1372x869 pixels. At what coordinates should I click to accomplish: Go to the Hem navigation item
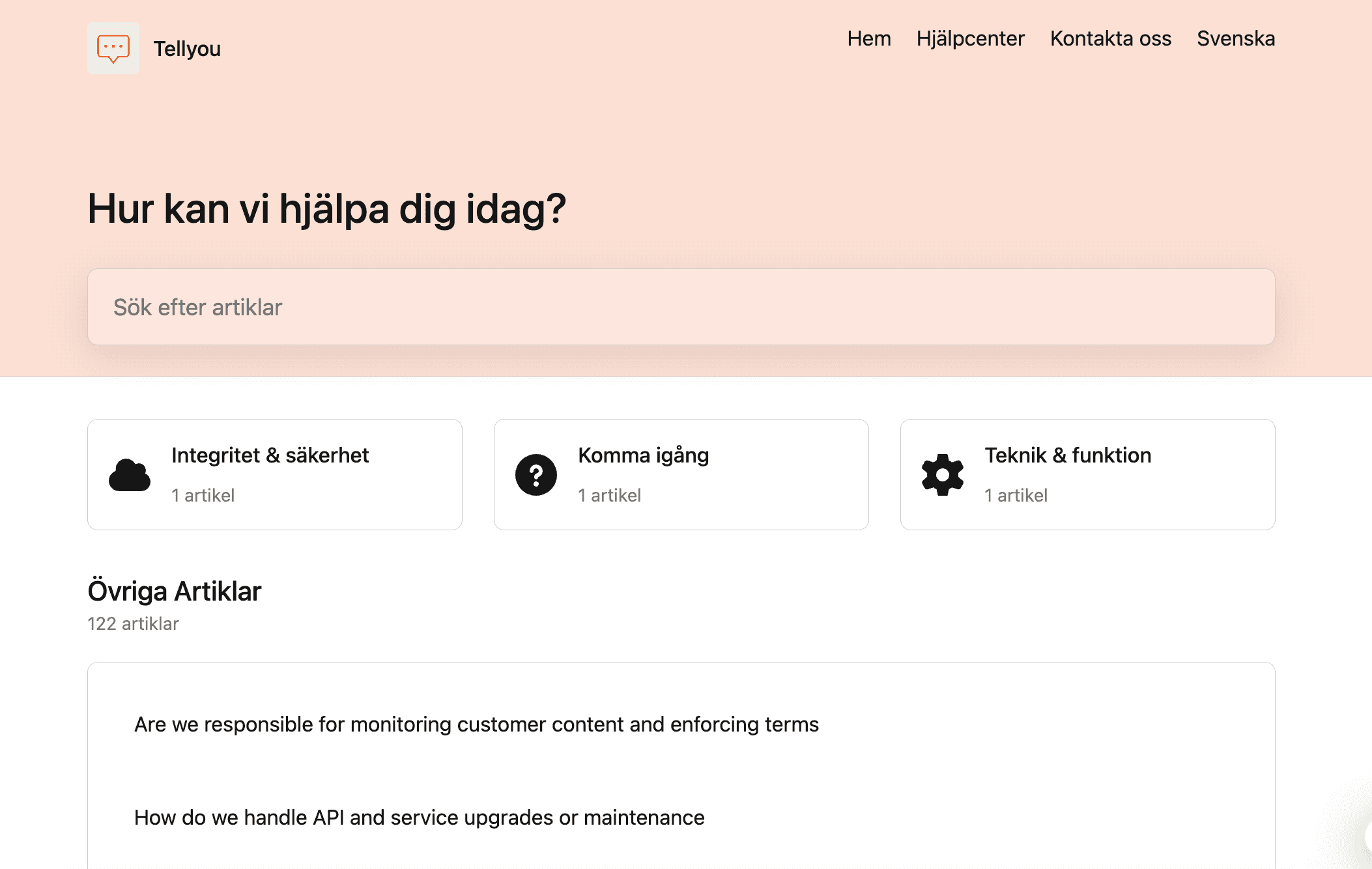point(868,38)
